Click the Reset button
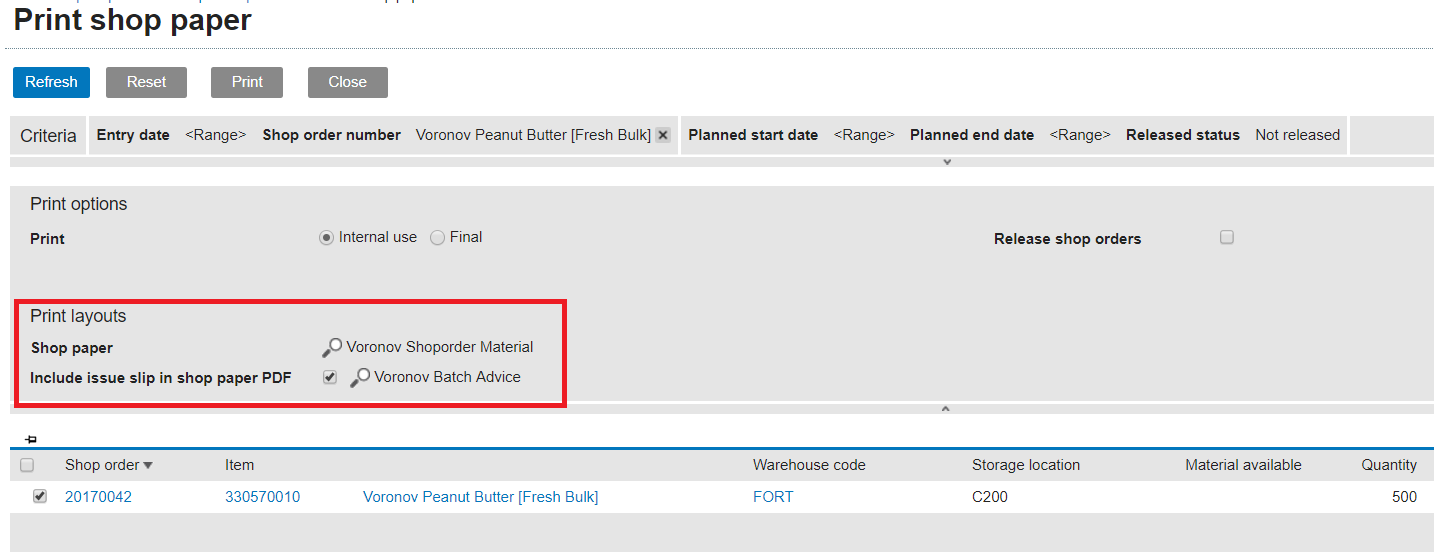The width and height of the screenshot is (1434, 559). click(x=146, y=82)
